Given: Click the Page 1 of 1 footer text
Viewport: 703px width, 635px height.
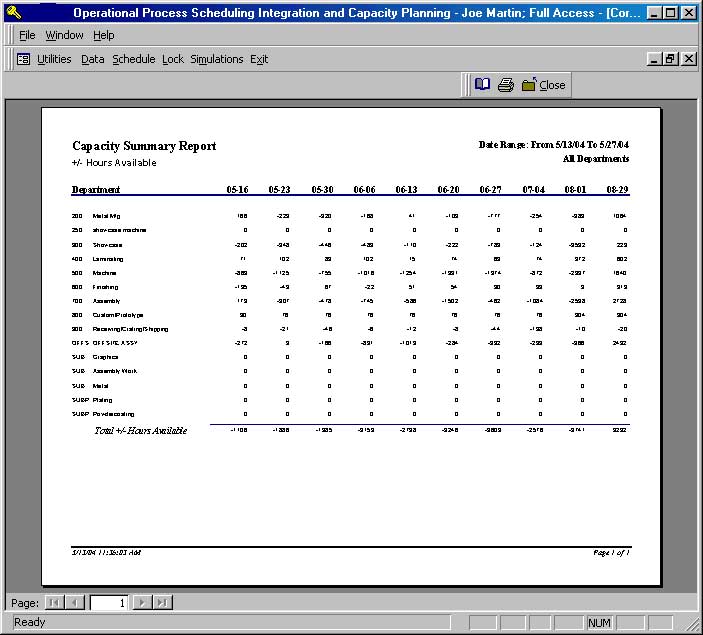Looking at the screenshot, I should point(611,552).
